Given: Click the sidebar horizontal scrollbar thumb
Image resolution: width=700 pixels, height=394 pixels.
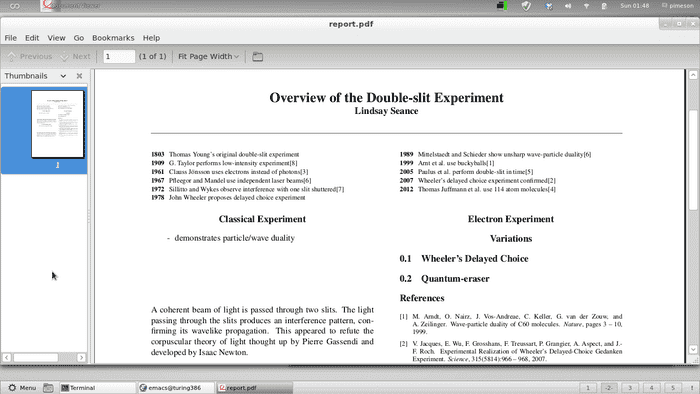Looking at the screenshot, I should point(36,357).
